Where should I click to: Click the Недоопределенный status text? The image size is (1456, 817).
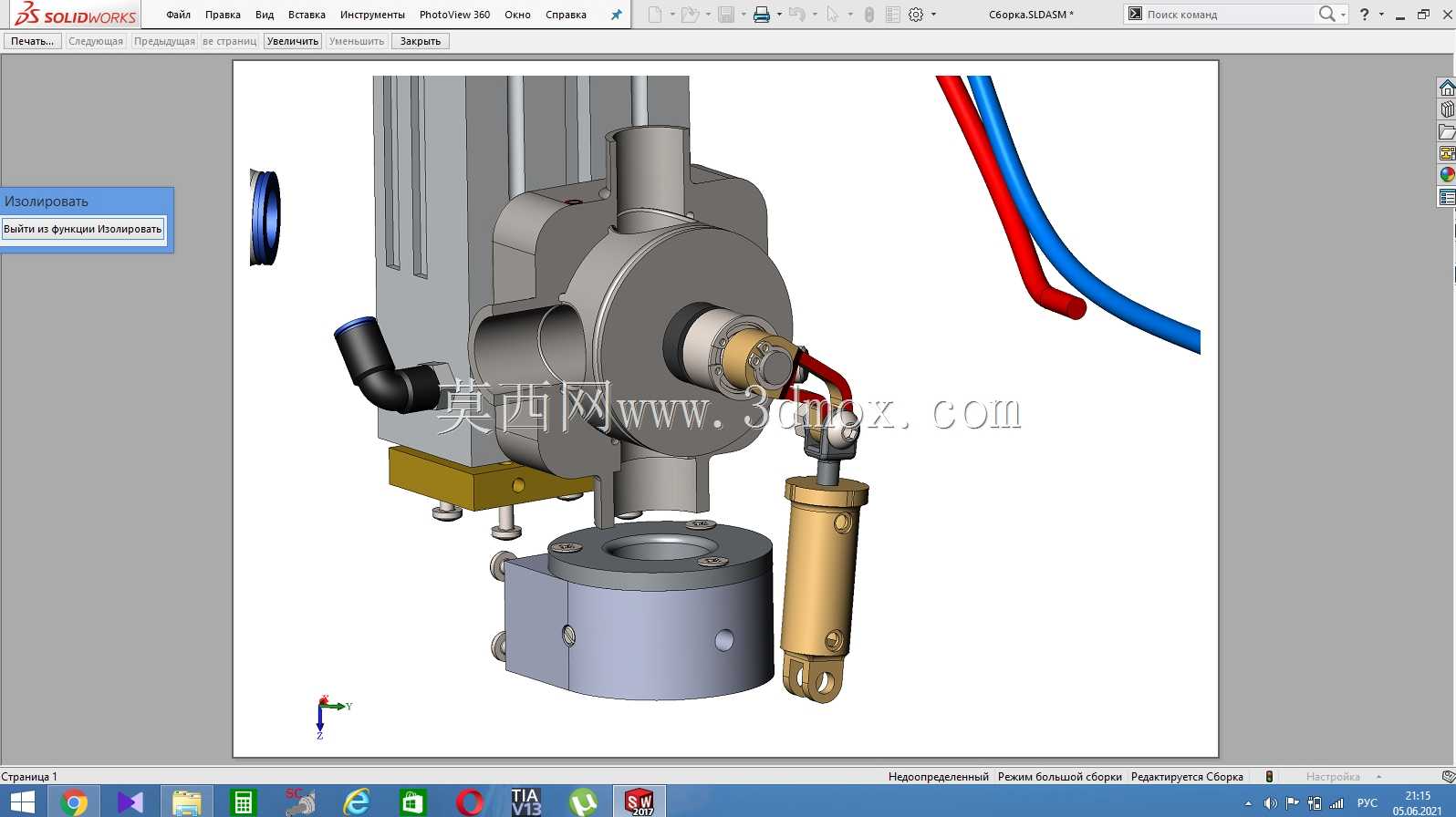[939, 777]
